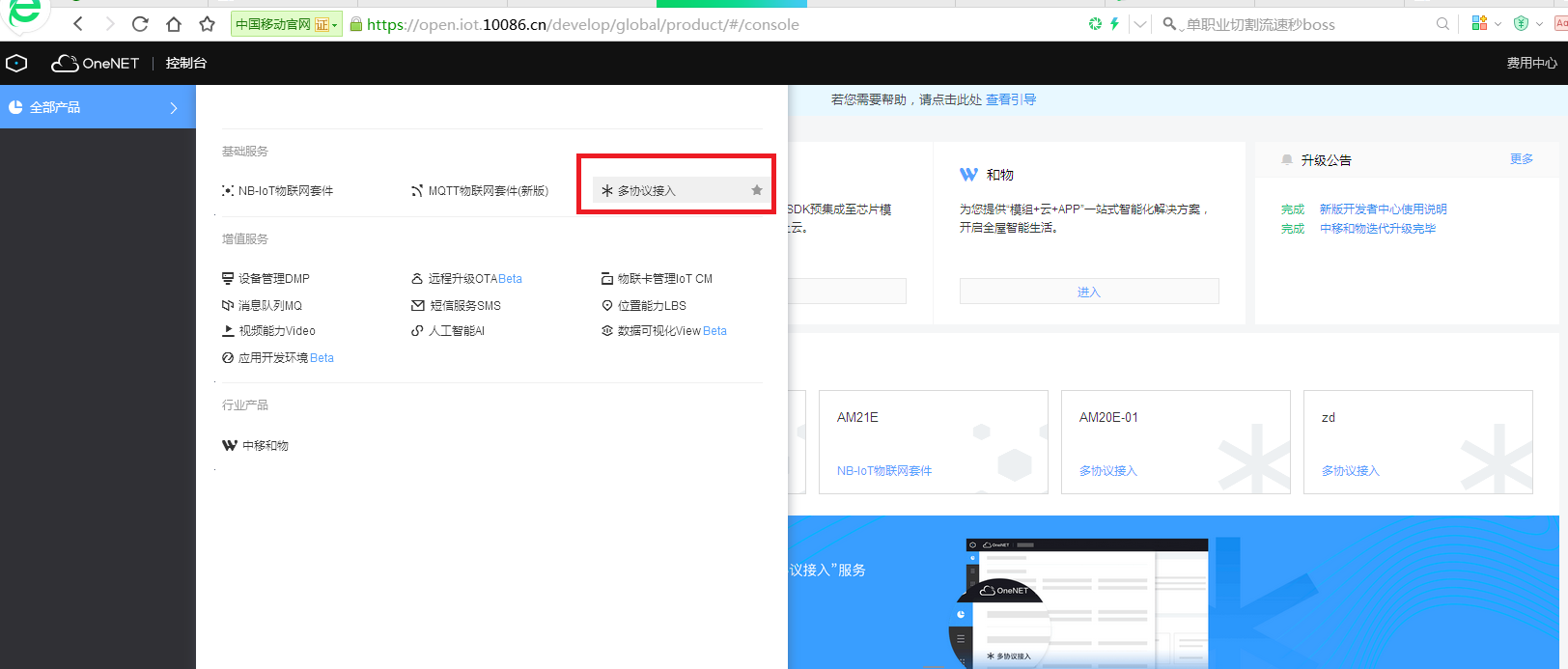Click the OneNET cloud logo

tap(95, 63)
